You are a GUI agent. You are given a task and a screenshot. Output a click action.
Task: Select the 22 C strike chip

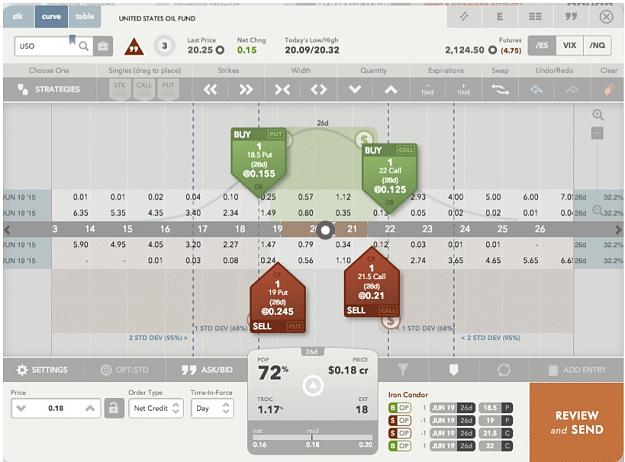pos(496,446)
